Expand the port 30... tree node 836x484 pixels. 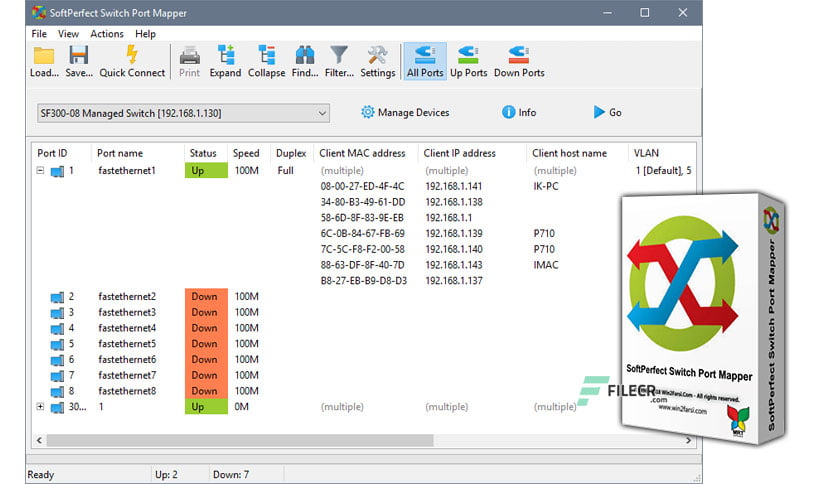pyautogui.click(x=41, y=407)
